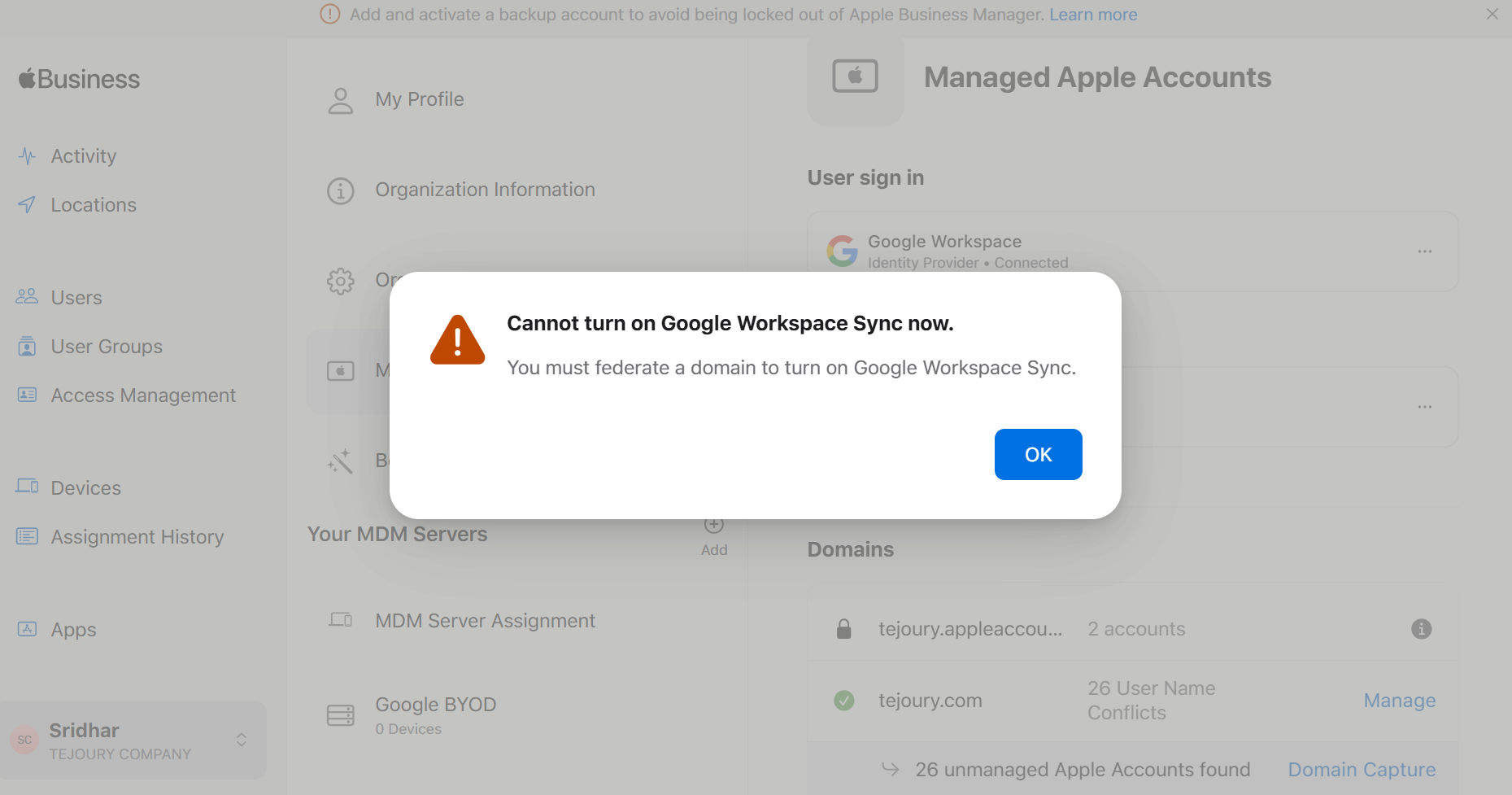The width and height of the screenshot is (1512, 795).
Task: Open My Profile preferences
Action: (x=419, y=99)
